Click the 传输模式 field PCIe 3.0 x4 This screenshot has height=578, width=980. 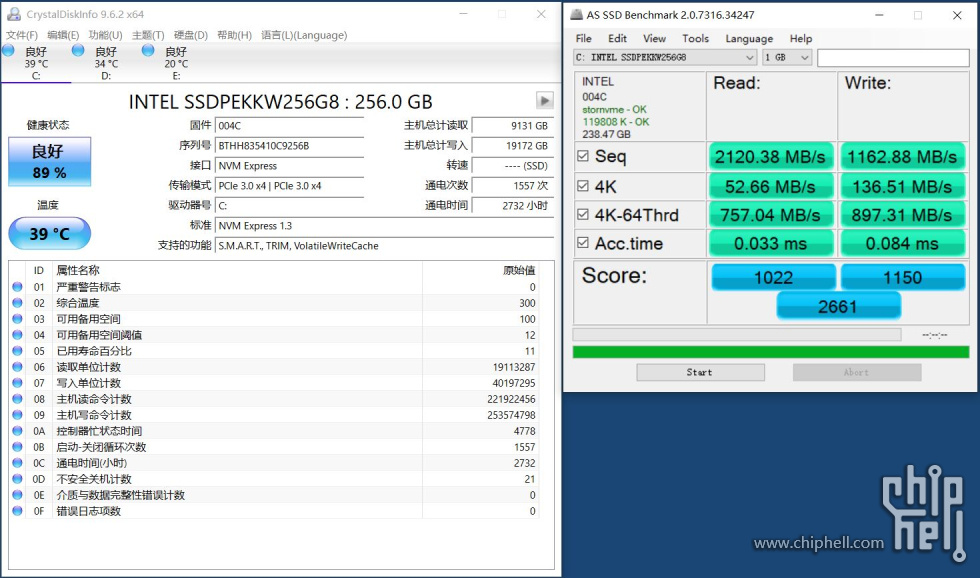click(x=289, y=186)
